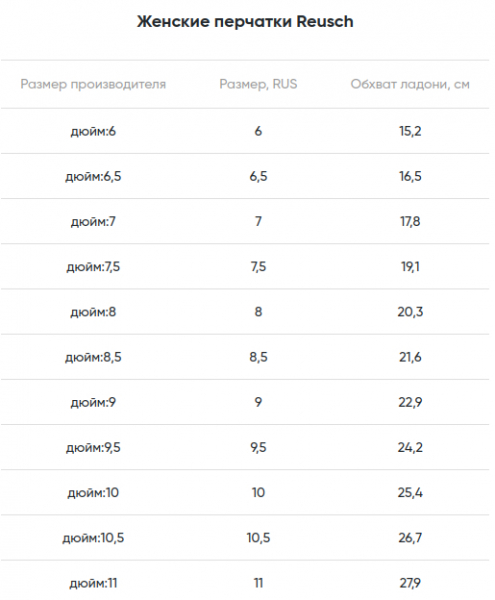The width and height of the screenshot is (495, 600).
Task: Click the palm girth value 24,2
Action: [x=410, y=448]
